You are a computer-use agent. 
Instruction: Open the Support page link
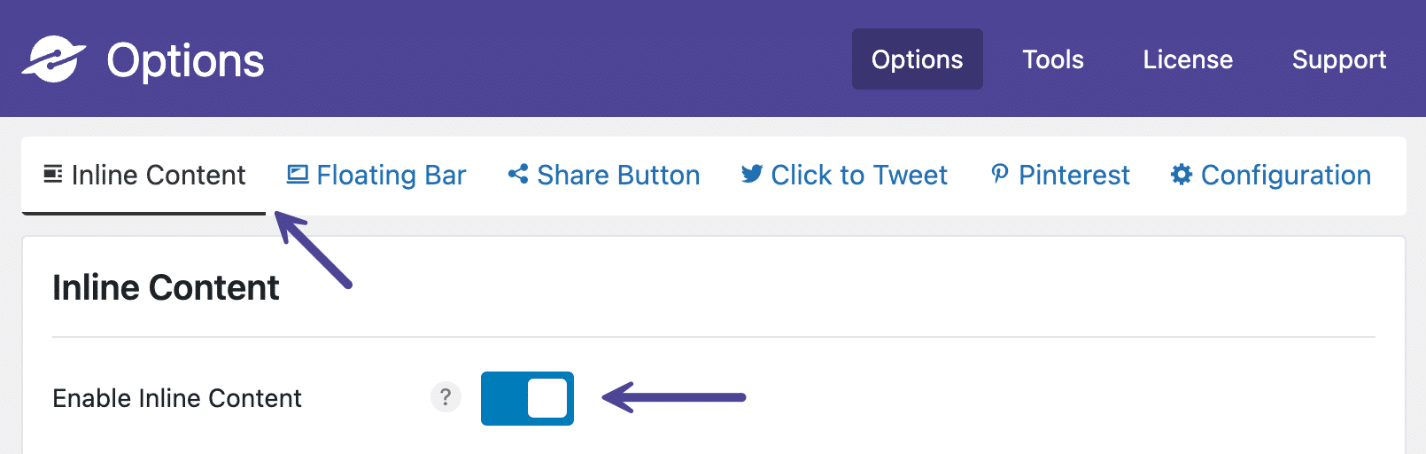[1339, 59]
